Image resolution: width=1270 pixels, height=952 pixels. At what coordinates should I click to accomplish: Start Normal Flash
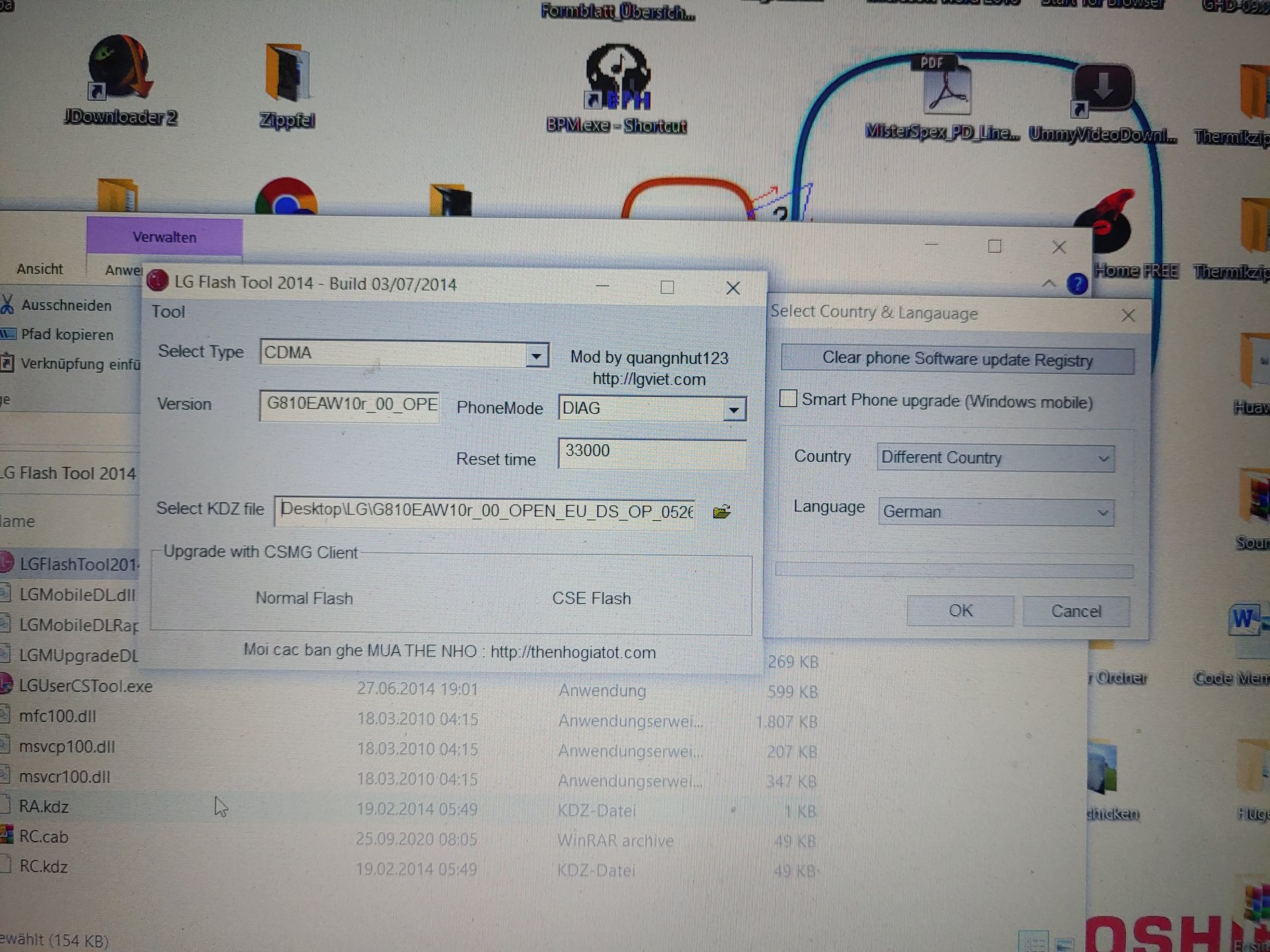click(x=304, y=598)
